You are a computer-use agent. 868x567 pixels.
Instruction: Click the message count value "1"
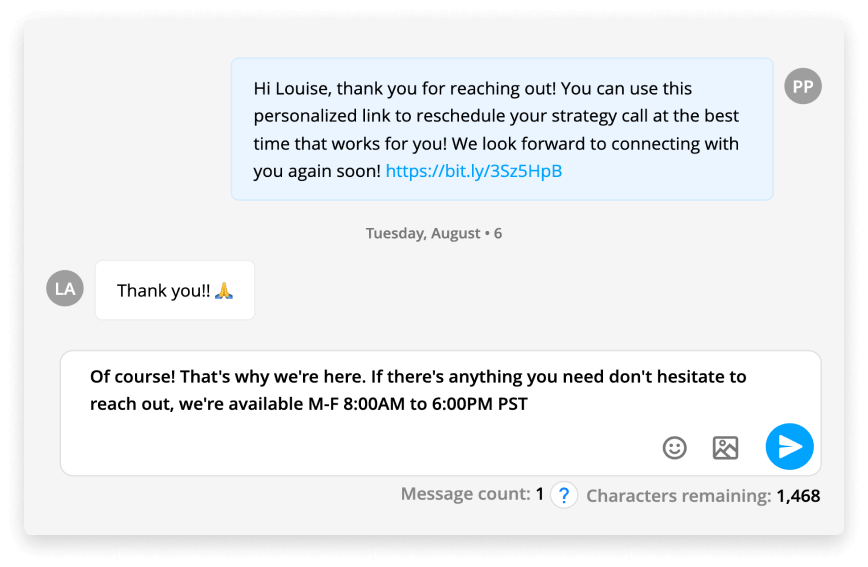pos(540,494)
